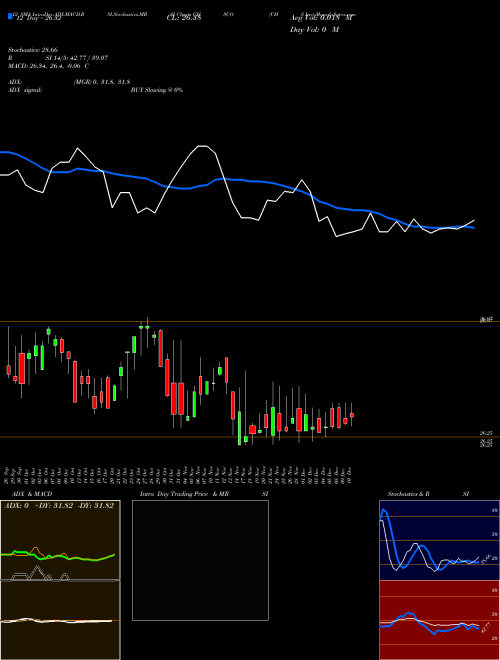Select the 'Stochastics: 28.66' value line
The image size is (500, 660).
pyautogui.click(x=32, y=50)
